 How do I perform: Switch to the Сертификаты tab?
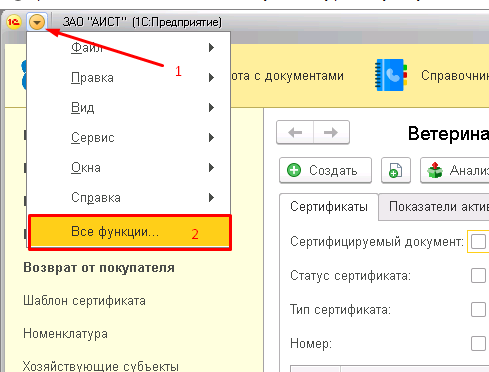(329, 207)
